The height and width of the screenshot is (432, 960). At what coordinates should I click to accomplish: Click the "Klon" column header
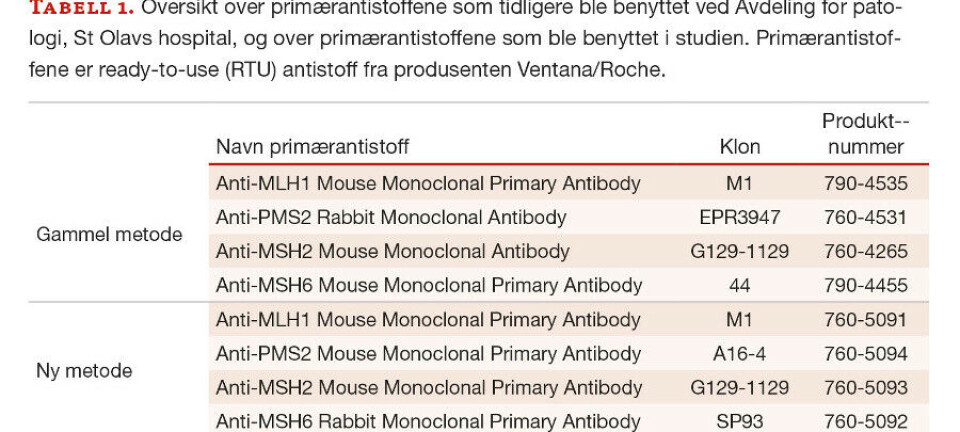pyautogui.click(x=740, y=147)
